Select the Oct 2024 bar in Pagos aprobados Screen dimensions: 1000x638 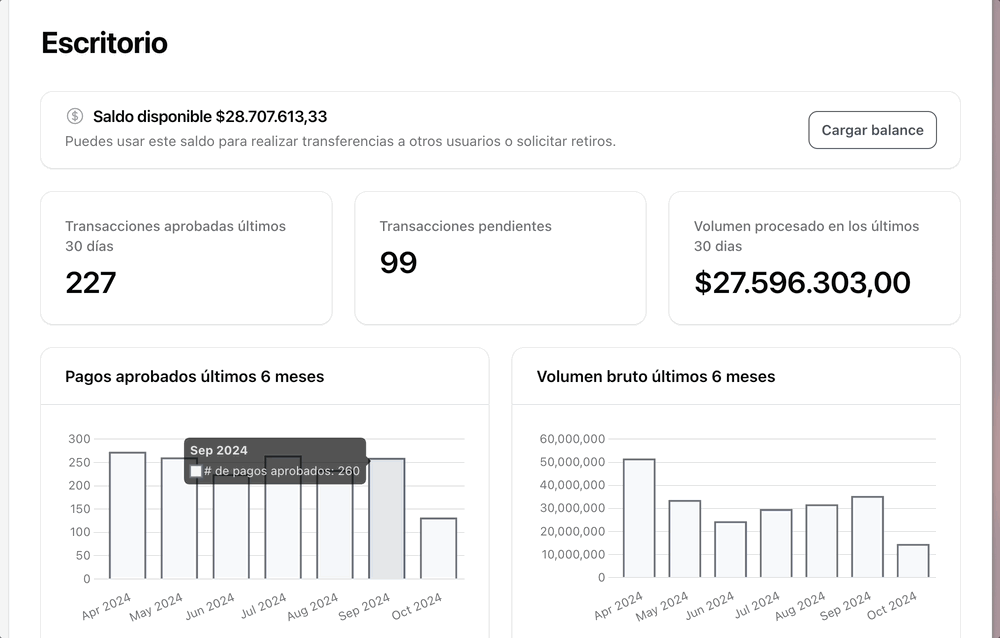[x=438, y=548]
